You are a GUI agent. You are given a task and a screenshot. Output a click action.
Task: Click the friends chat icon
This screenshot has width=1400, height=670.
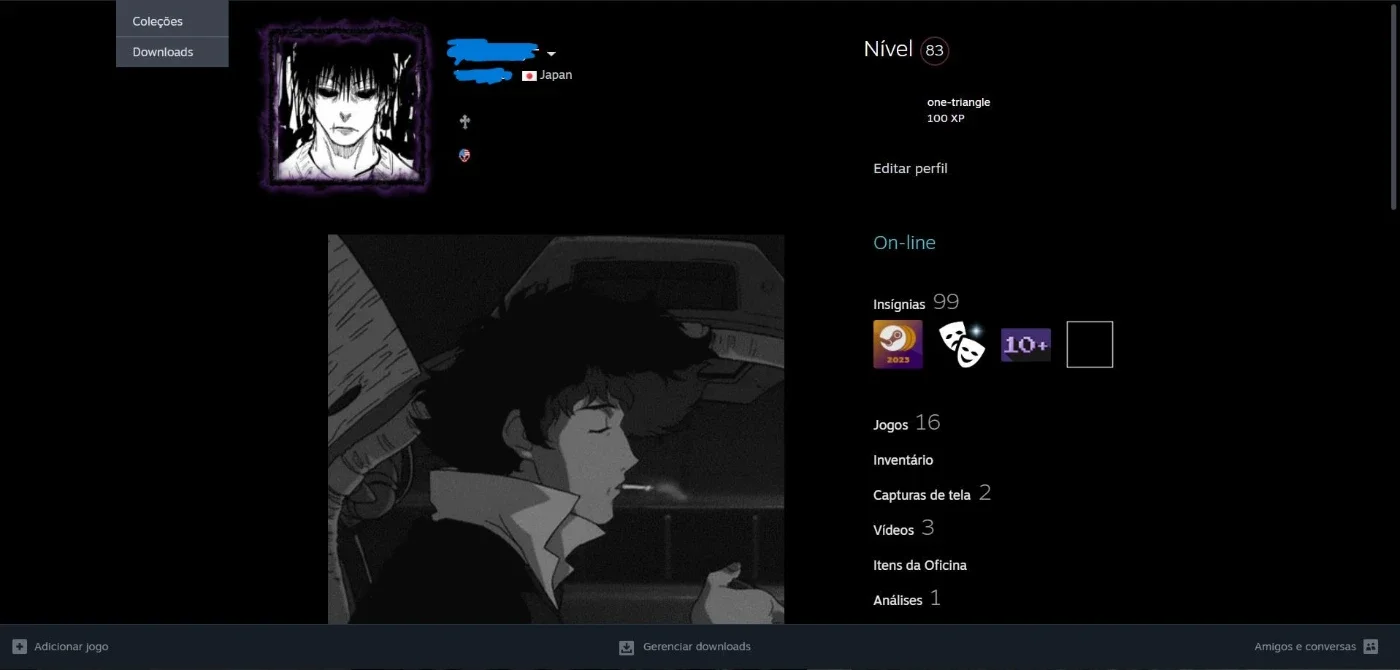coord(1371,647)
